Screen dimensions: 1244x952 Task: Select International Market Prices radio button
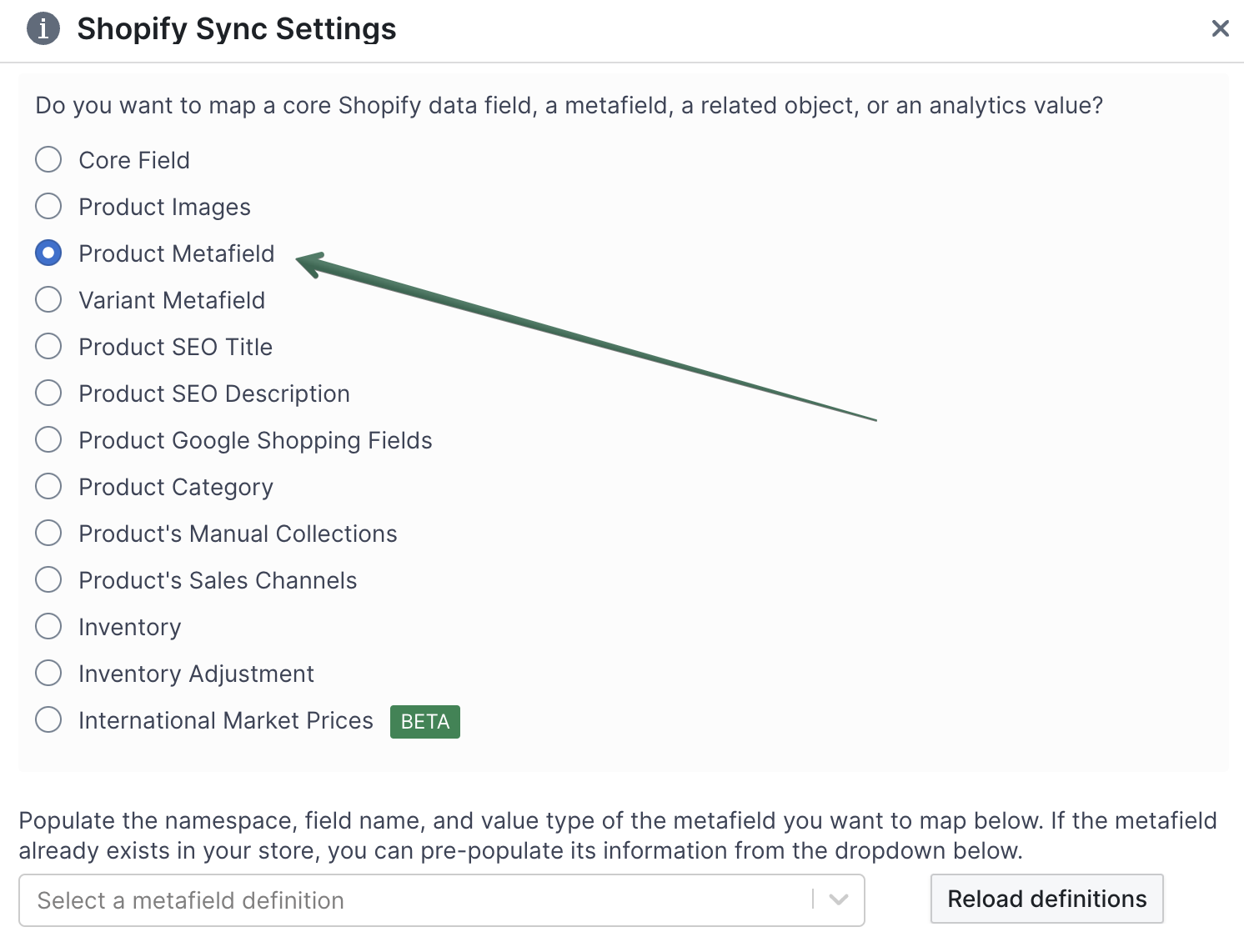(x=48, y=719)
